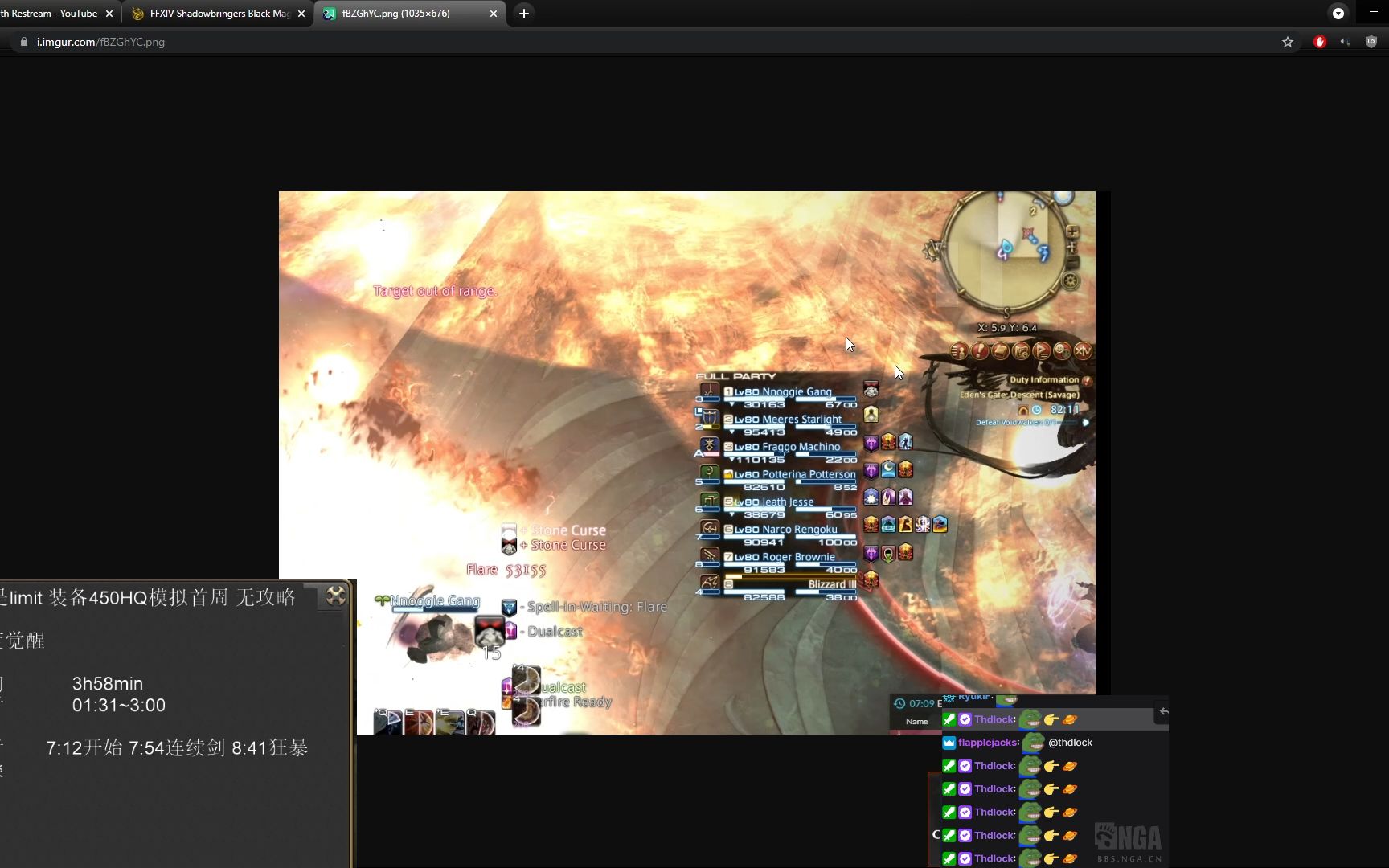
Task: Click the 01:31~3:00 time range text
Action: point(119,706)
